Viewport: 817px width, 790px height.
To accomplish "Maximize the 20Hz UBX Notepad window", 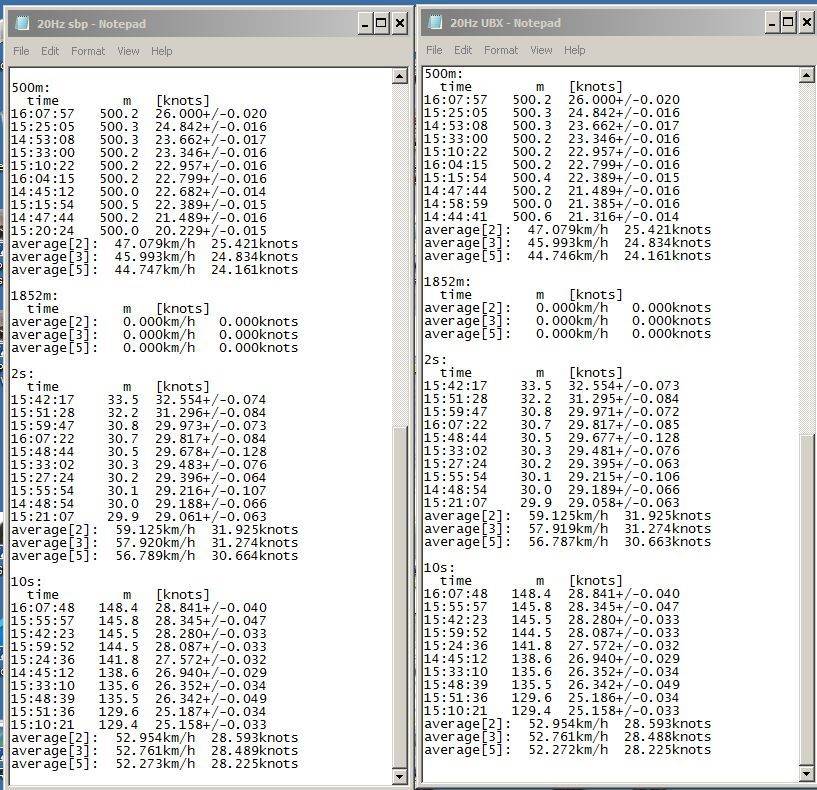I will coord(789,22).
